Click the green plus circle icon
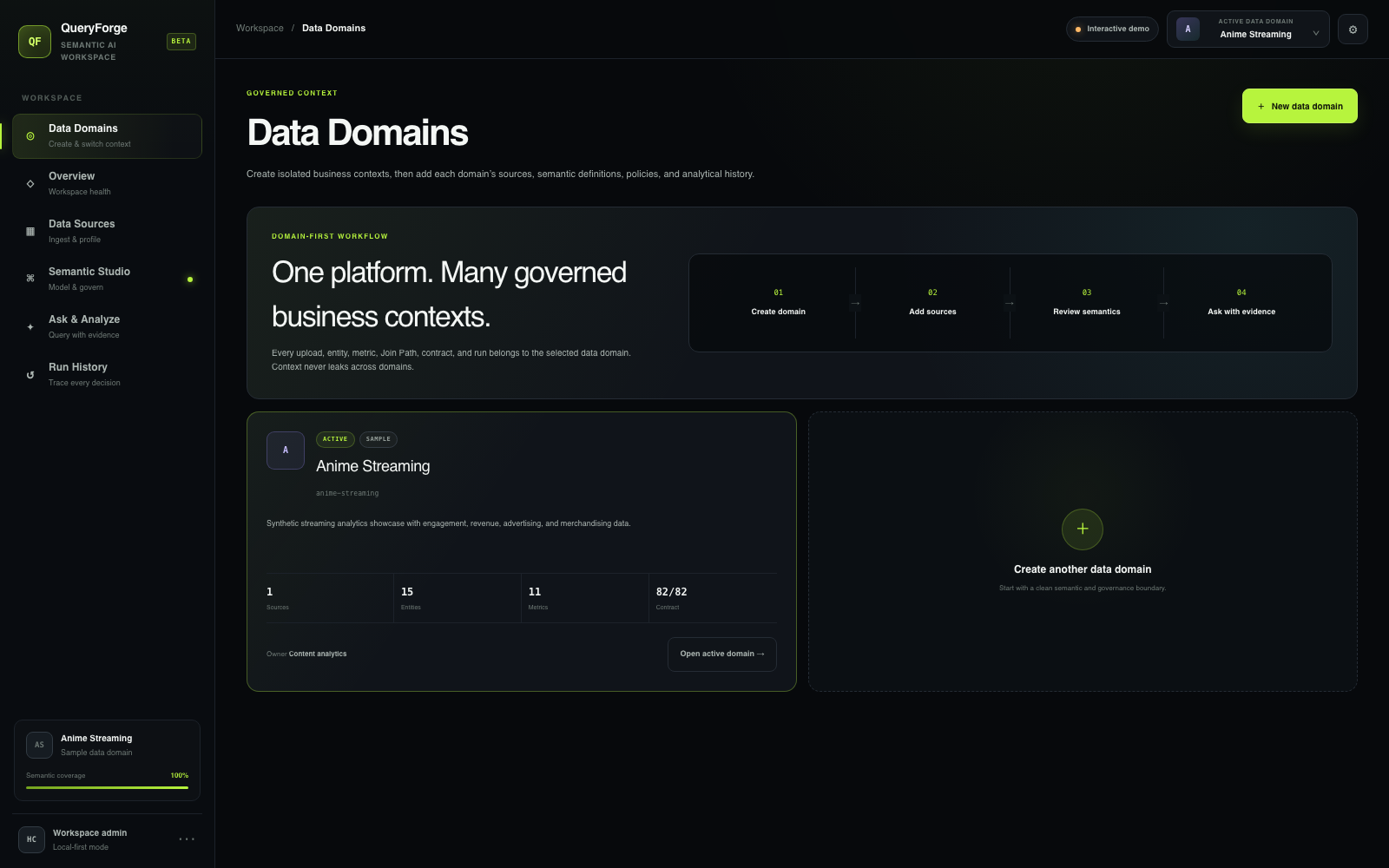This screenshot has width=1389, height=868. coord(1083,529)
